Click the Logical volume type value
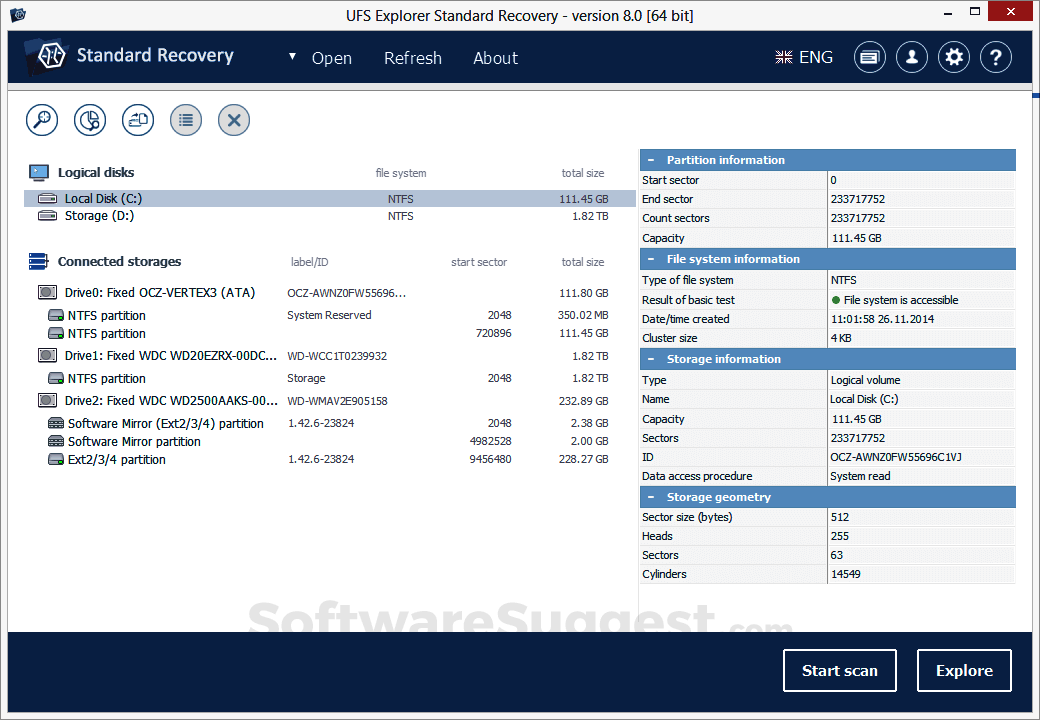Image resolution: width=1040 pixels, height=720 pixels. (x=865, y=380)
